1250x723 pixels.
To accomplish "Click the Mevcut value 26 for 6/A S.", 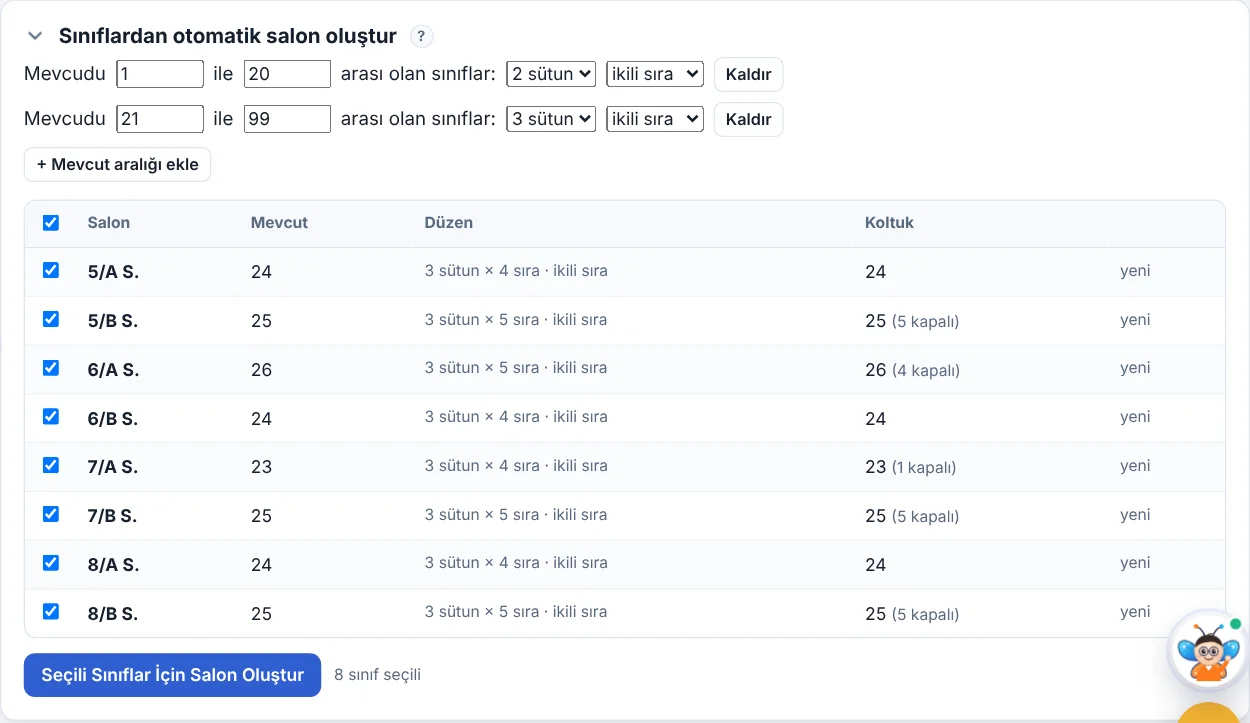I will point(261,370).
